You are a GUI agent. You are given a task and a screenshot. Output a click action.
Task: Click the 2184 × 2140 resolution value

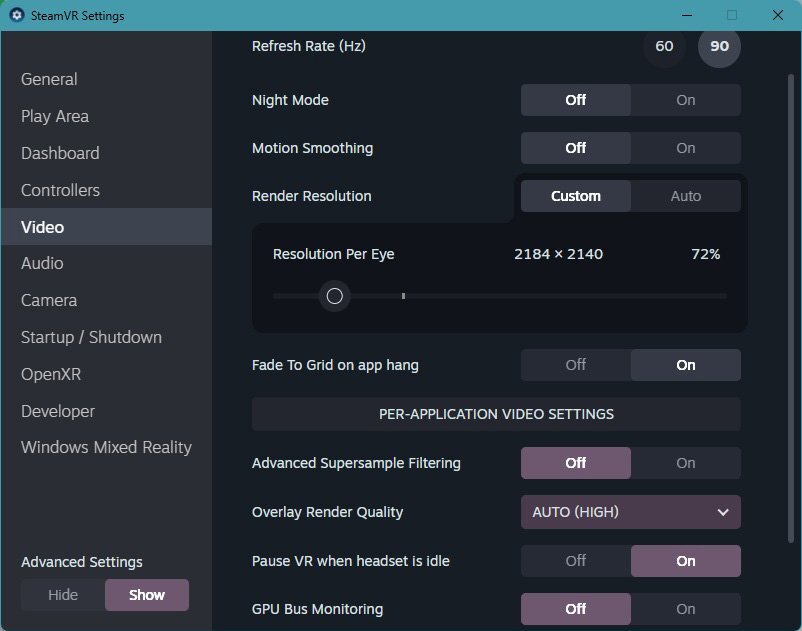(559, 254)
